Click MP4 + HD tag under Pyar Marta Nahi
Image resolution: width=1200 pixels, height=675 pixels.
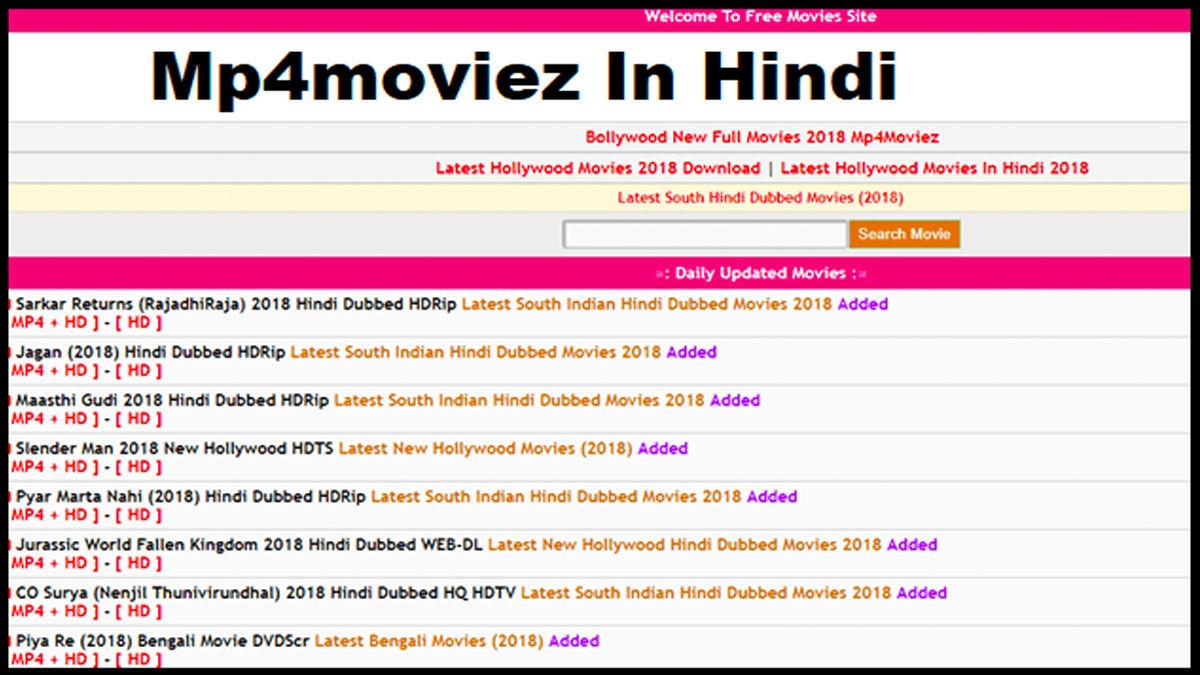click(x=54, y=515)
